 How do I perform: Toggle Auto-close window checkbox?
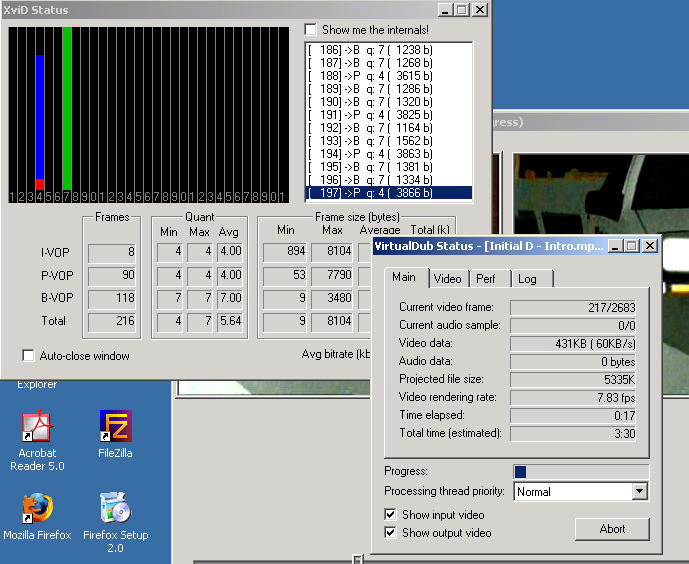[28, 355]
